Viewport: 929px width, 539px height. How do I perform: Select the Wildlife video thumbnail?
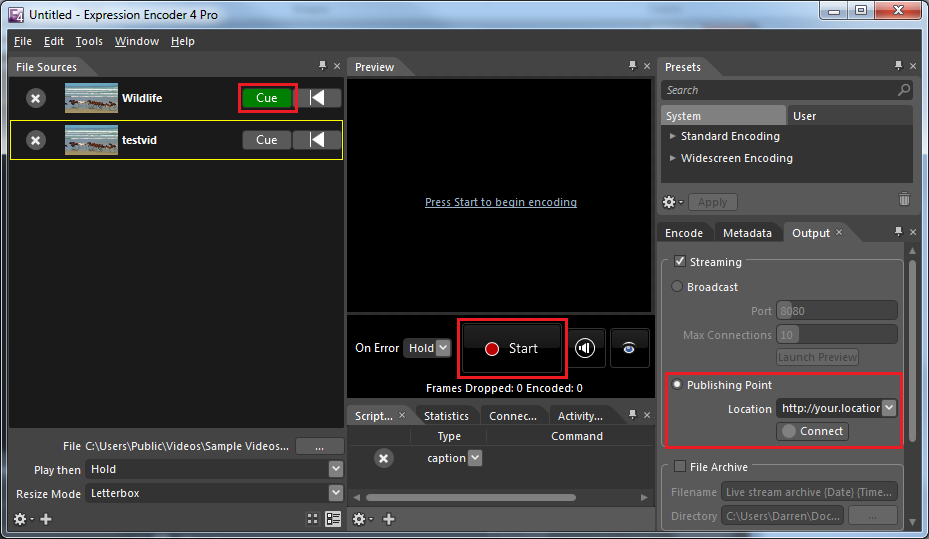(x=91, y=98)
